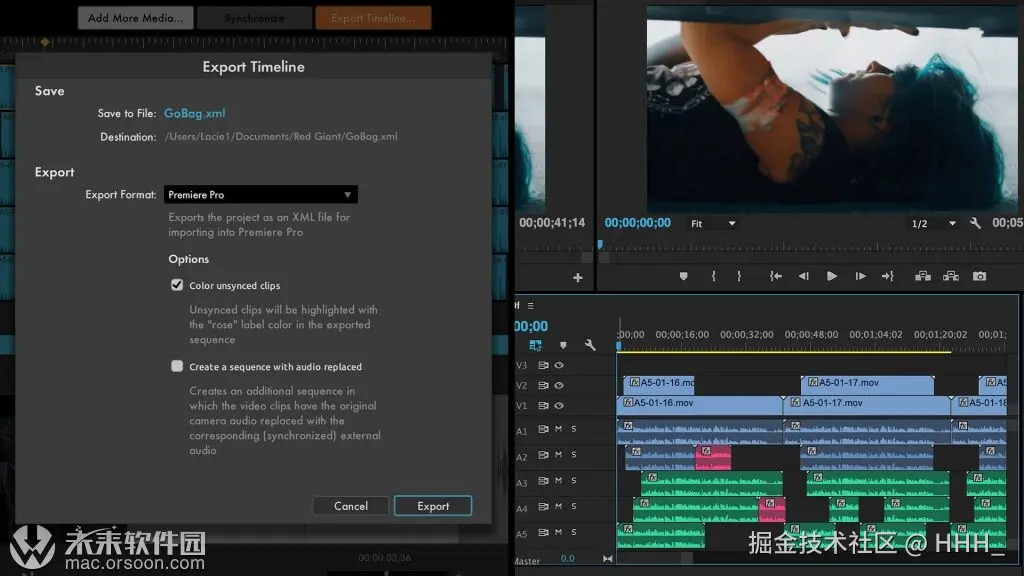Add a marker in the timeline header
Viewport: 1024px width, 576px height.
[563, 345]
